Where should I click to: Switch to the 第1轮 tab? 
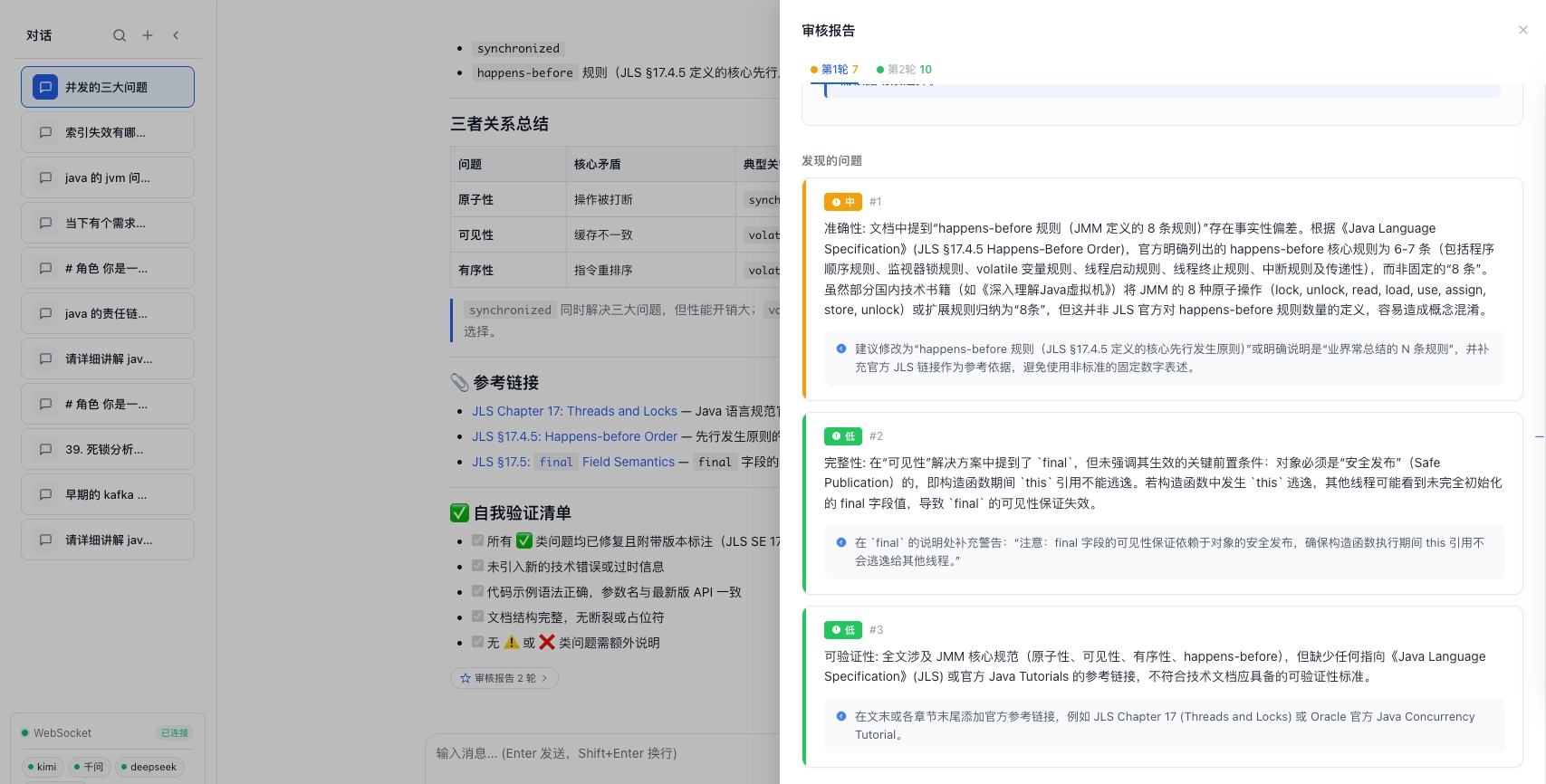coord(834,70)
